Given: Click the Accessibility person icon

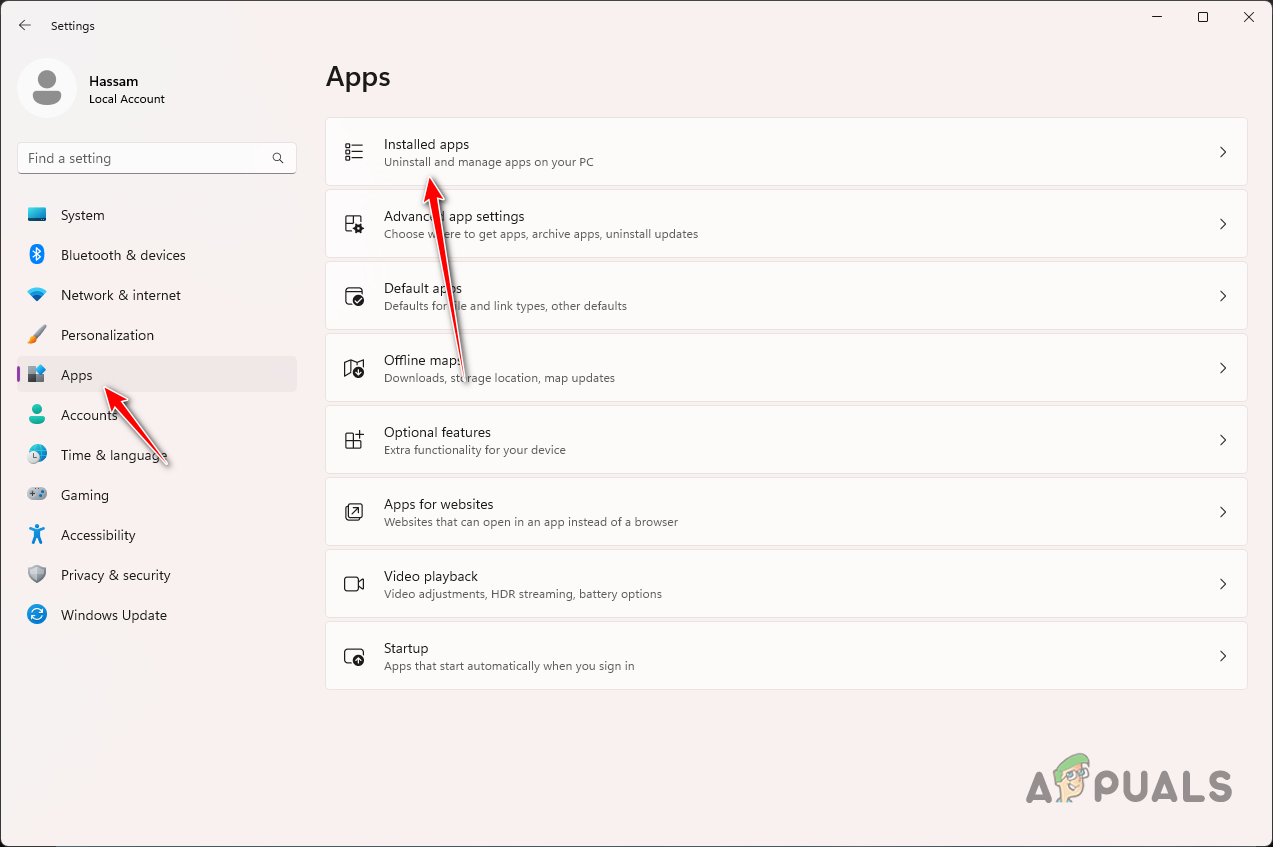Looking at the screenshot, I should [x=36, y=535].
